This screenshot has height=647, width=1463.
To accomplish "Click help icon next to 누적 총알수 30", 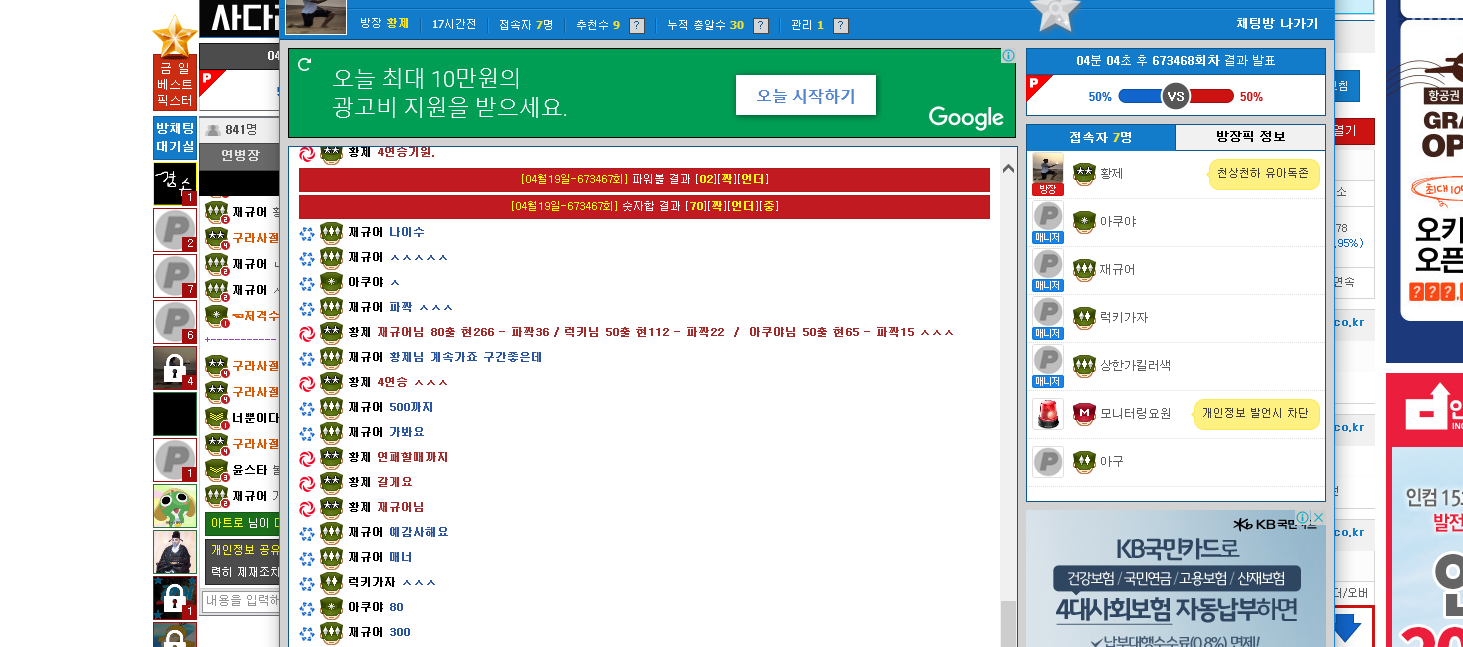I will (x=761, y=25).
